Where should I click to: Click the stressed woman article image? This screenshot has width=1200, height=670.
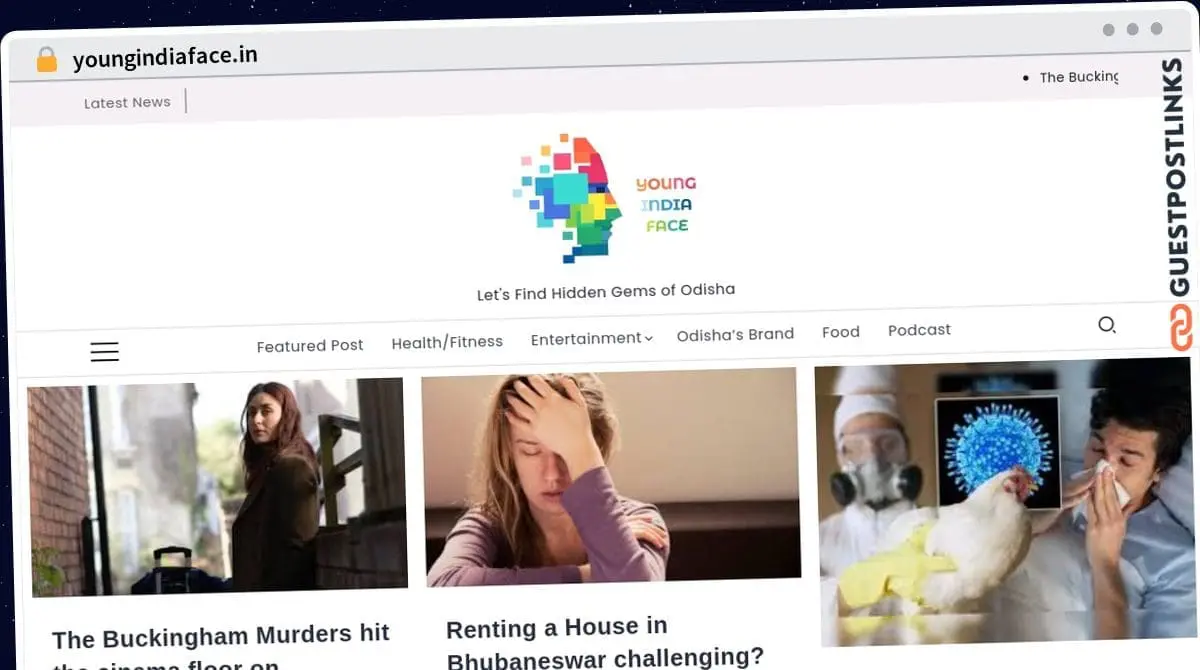[610, 477]
